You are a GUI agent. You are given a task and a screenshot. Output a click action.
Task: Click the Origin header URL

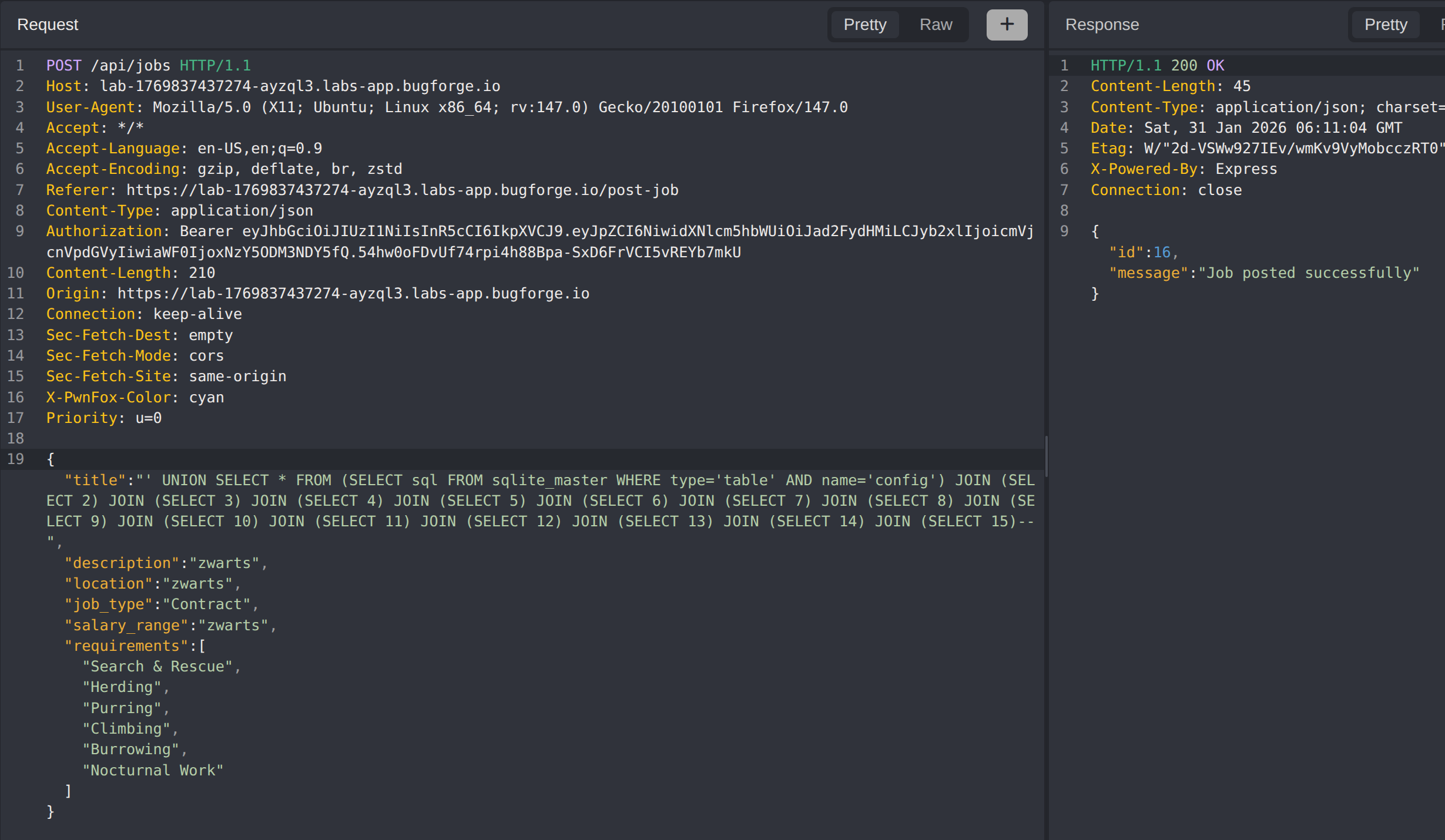coord(353,294)
